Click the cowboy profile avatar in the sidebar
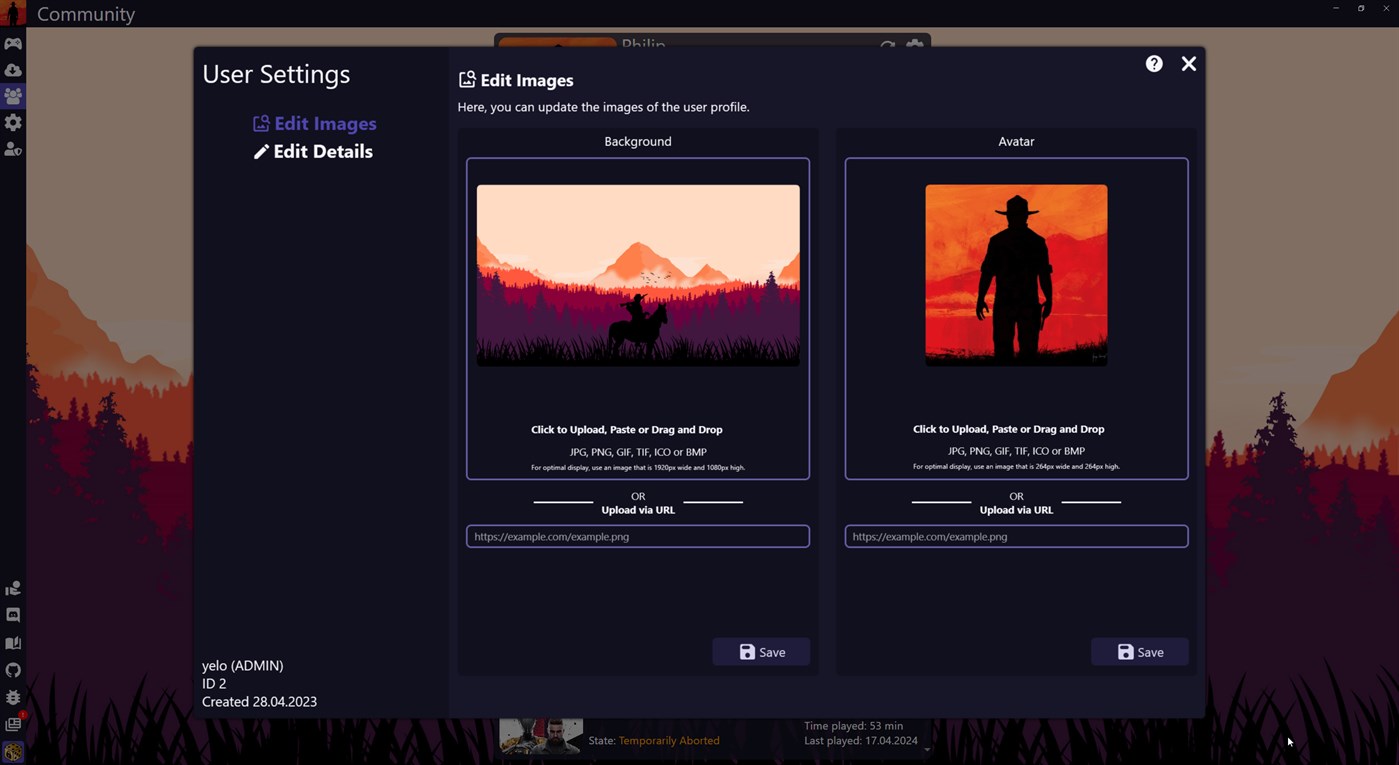The width and height of the screenshot is (1399, 765). point(13,13)
